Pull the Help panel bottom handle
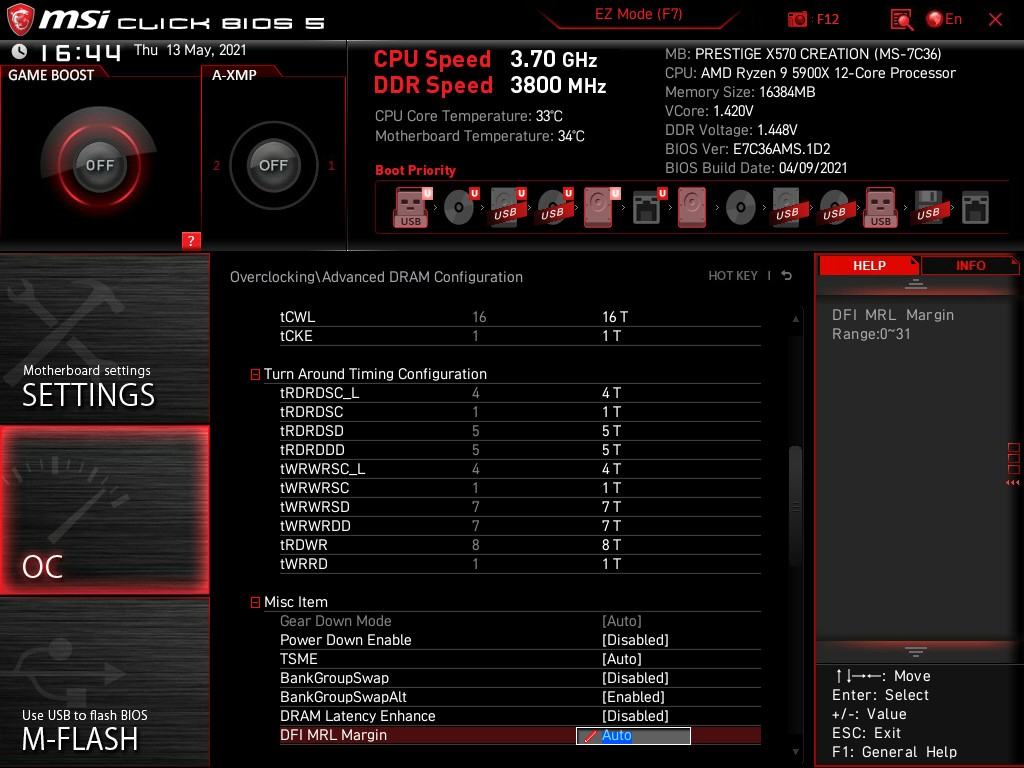The height and width of the screenshot is (768, 1024). (916, 652)
